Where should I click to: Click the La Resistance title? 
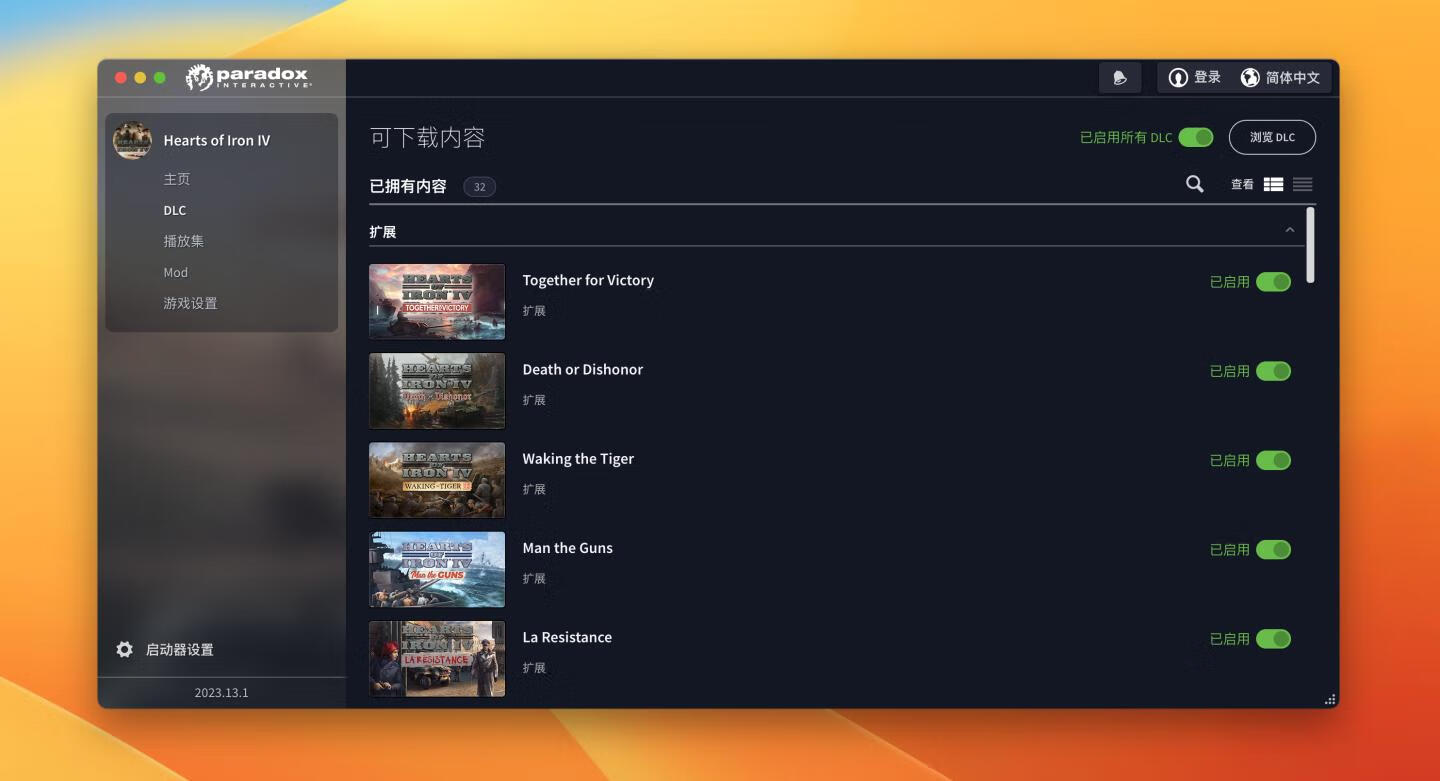(567, 637)
